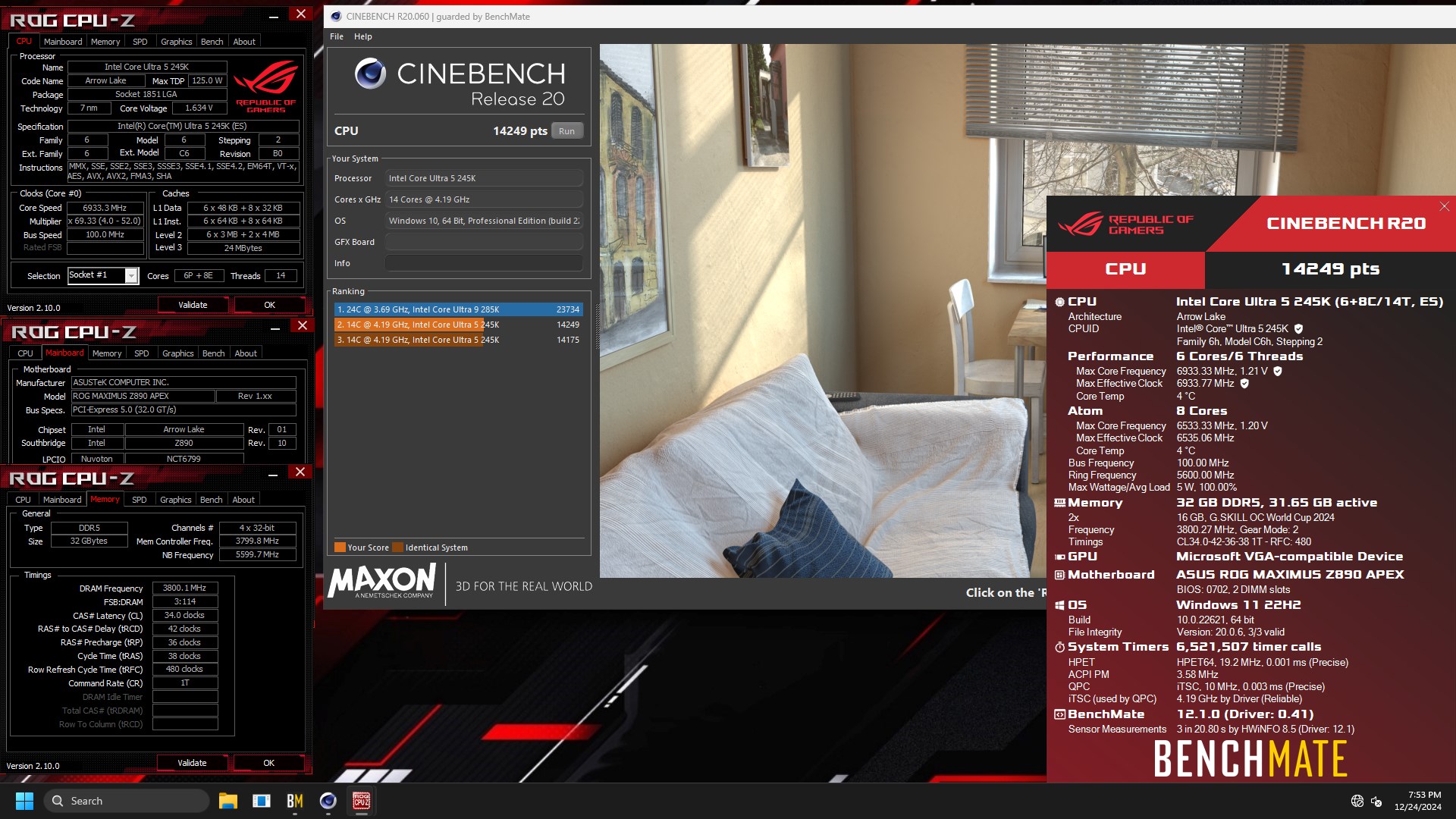Click the Windows taskbar Search box
Viewport: 1456px width, 819px height.
click(126, 801)
